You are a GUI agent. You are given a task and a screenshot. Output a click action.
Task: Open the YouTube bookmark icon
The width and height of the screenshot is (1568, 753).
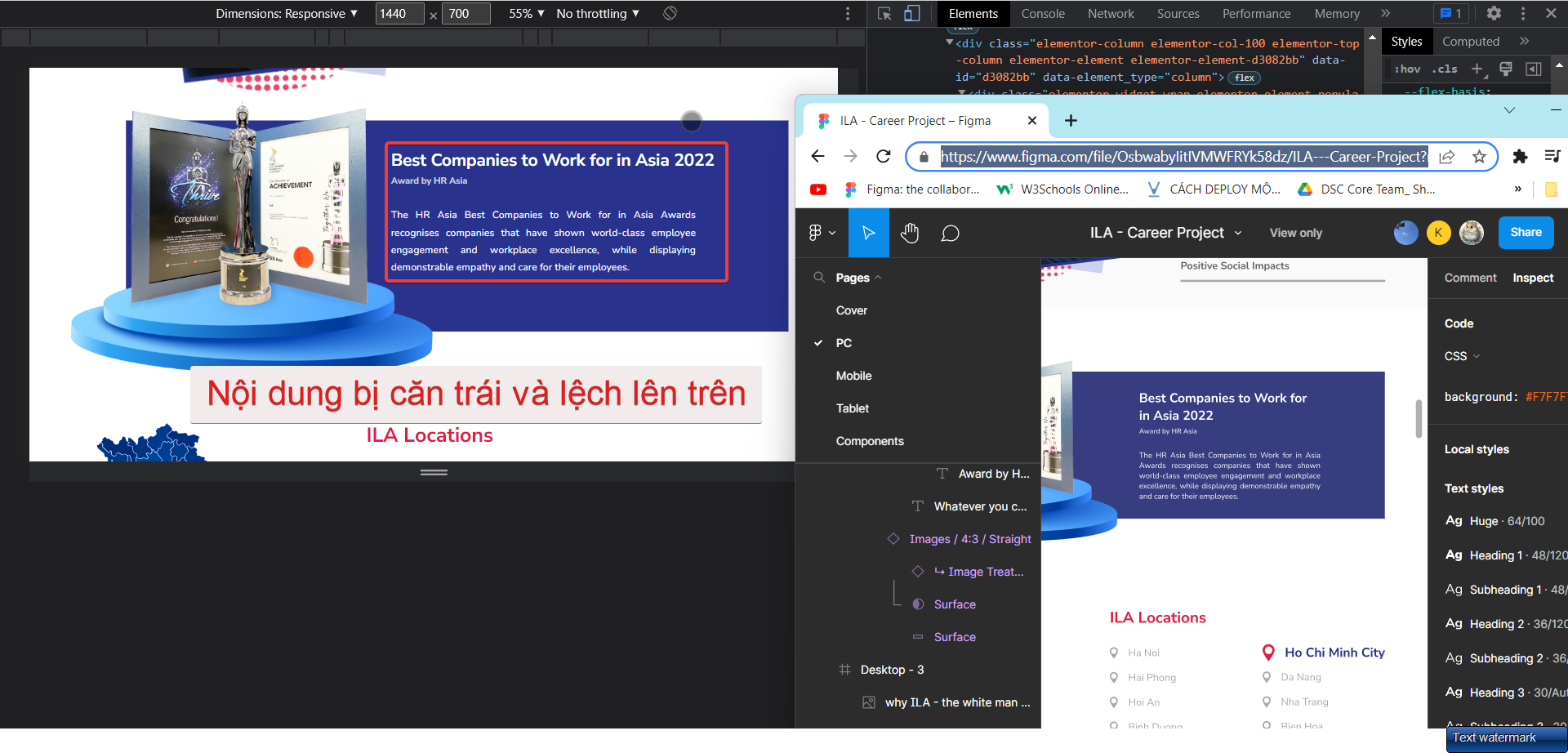pyautogui.click(x=817, y=189)
